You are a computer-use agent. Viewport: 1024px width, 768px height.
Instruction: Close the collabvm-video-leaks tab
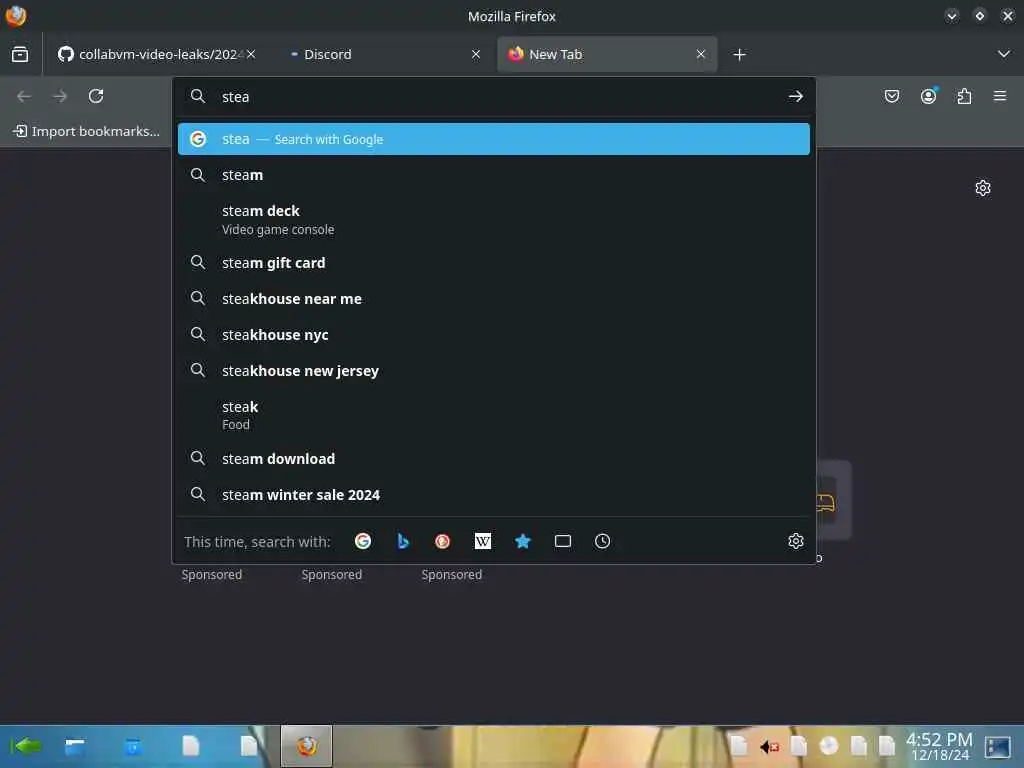coord(251,54)
